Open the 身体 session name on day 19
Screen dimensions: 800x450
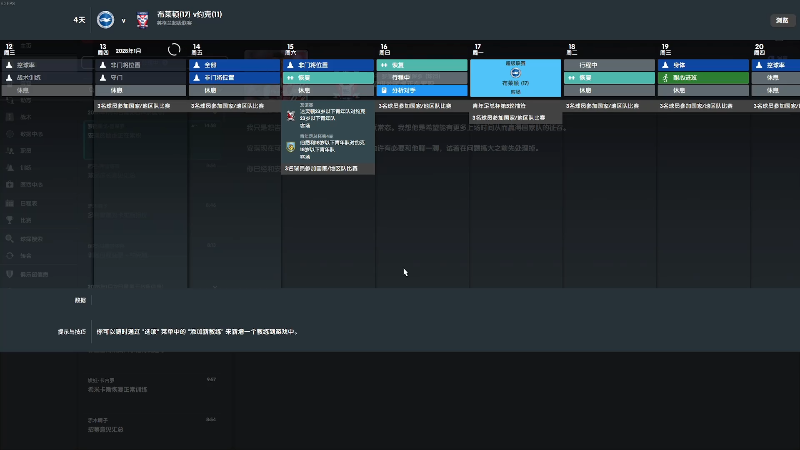tap(679, 65)
